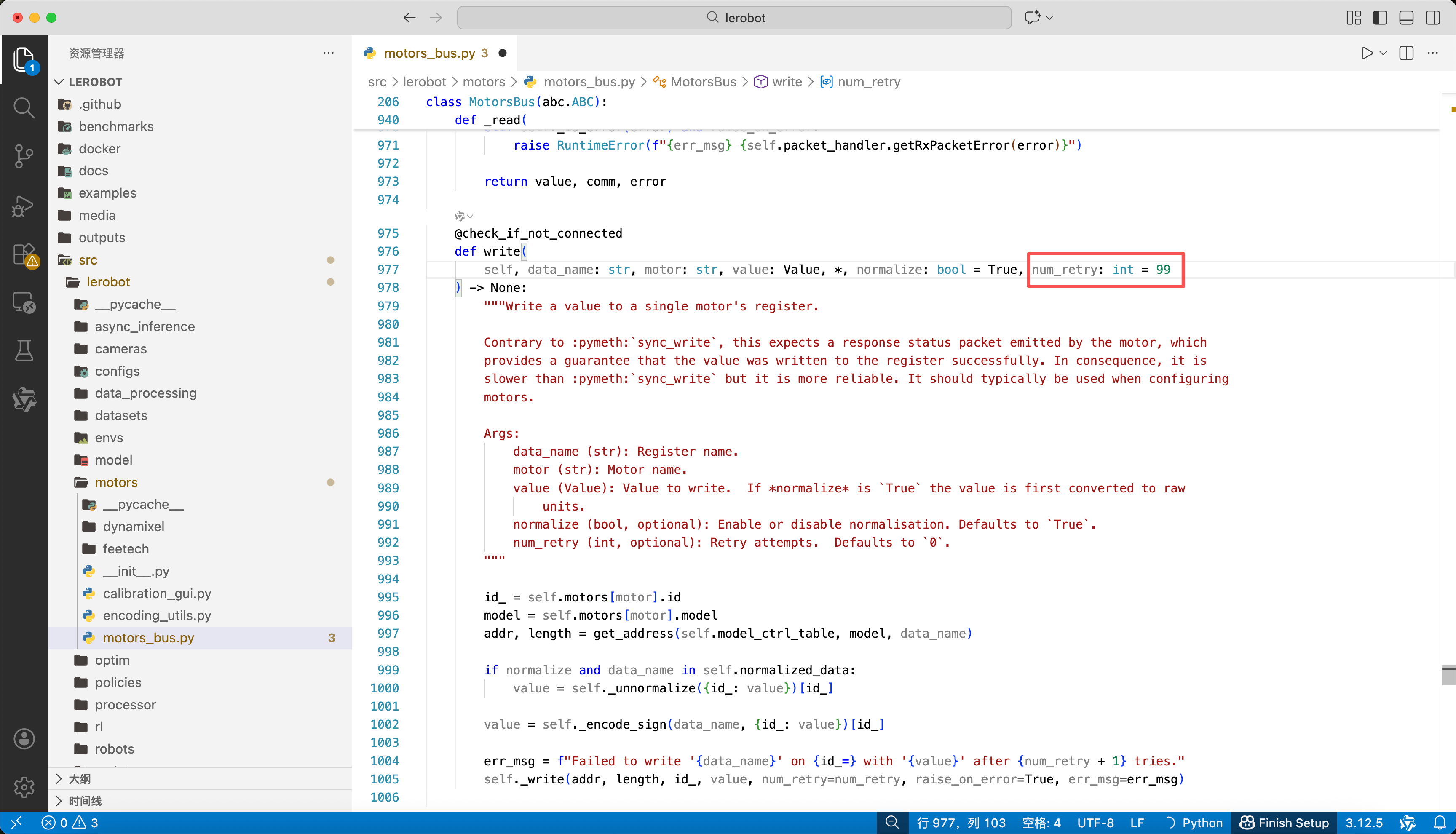Open notifications bell
Screen dimensions: 1456x834
tap(1440, 823)
